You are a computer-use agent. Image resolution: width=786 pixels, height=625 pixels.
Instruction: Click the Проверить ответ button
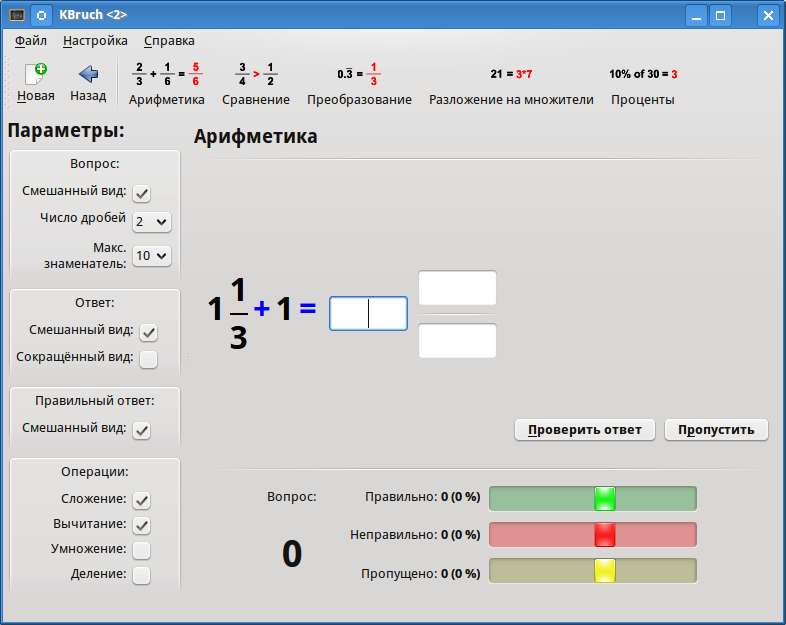pyautogui.click(x=584, y=430)
